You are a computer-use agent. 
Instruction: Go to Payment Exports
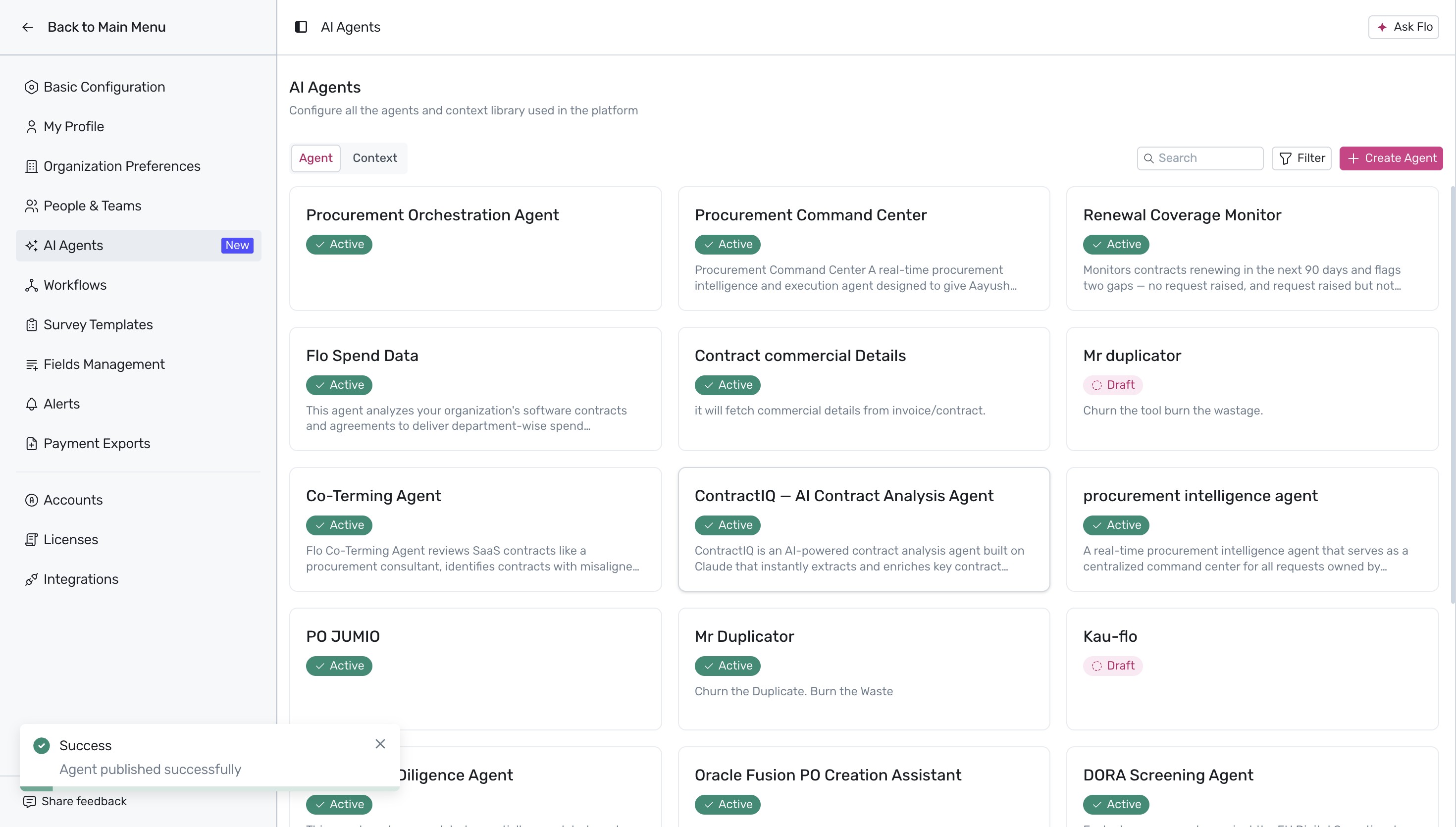click(x=139, y=444)
